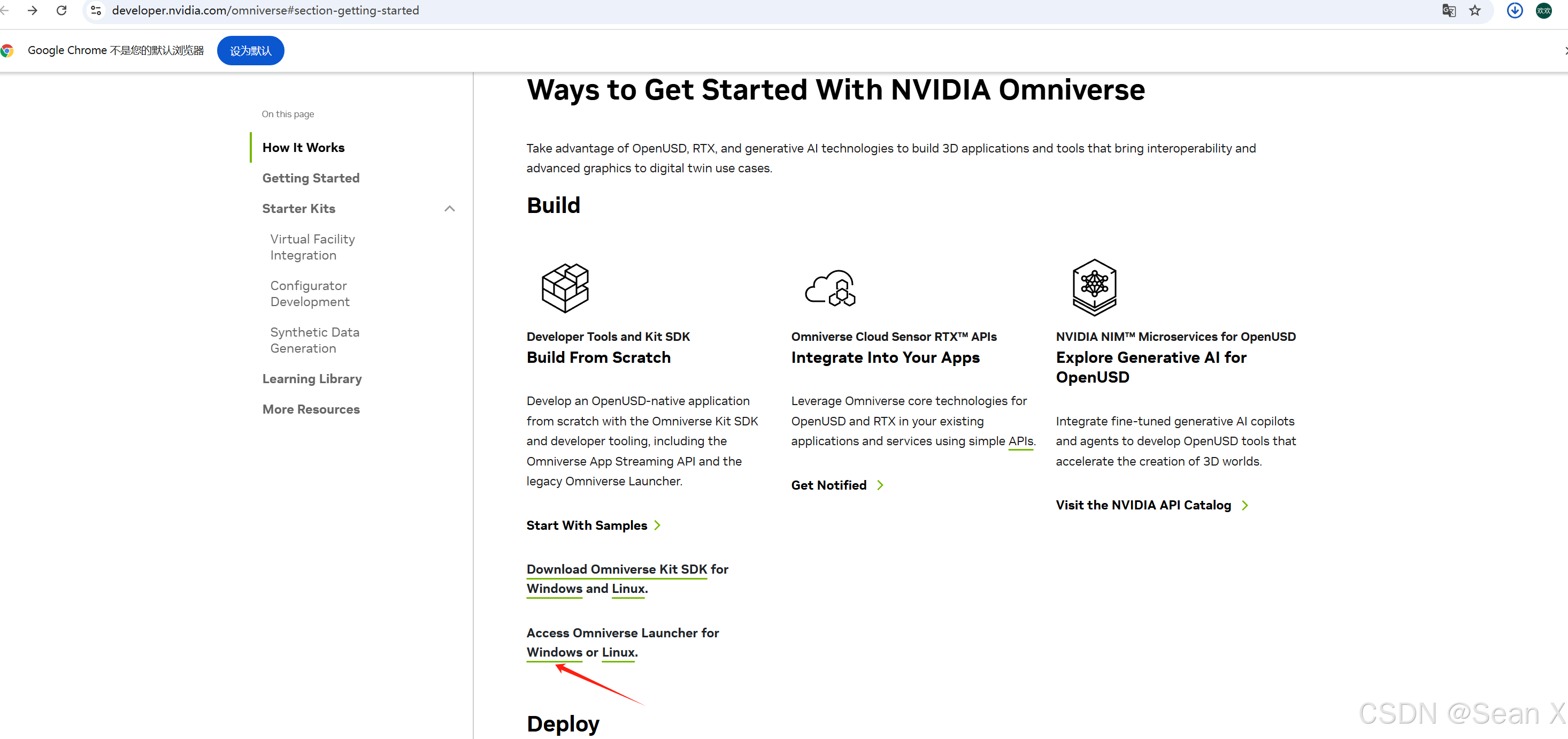Open the Chrome profile avatar
This screenshot has height=739, width=1568.
pyautogui.click(x=1543, y=10)
